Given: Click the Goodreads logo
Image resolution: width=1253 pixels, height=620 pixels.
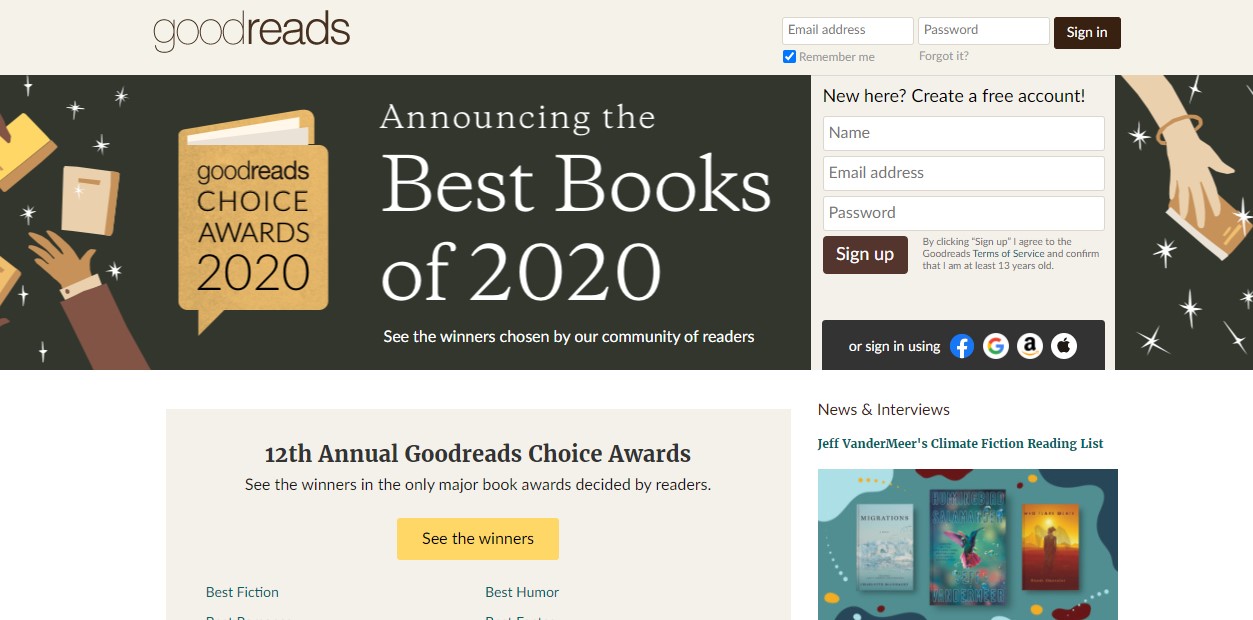Looking at the screenshot, I should point(251,32).
